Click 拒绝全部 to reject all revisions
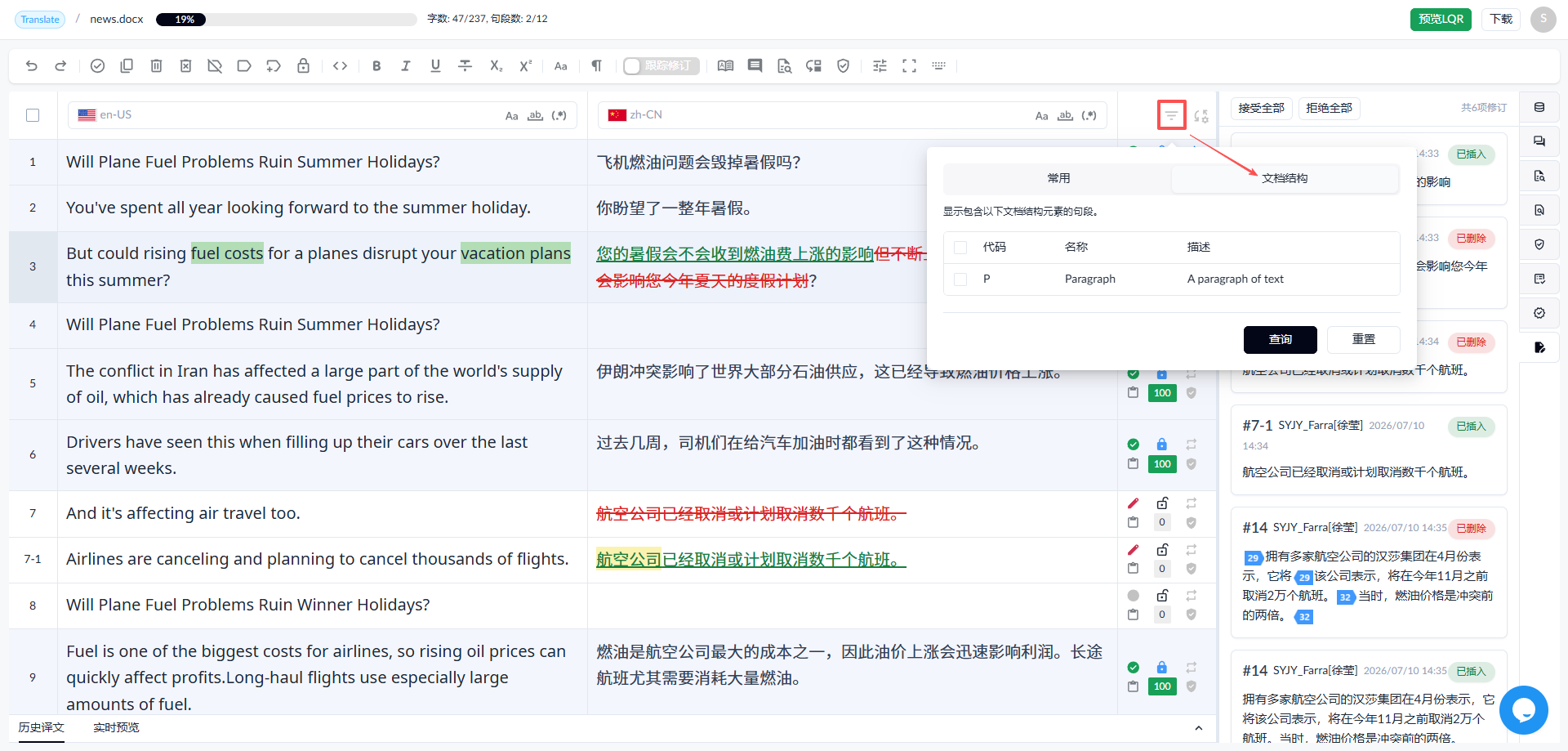 pyautogui.click(x=1329, y=108)
